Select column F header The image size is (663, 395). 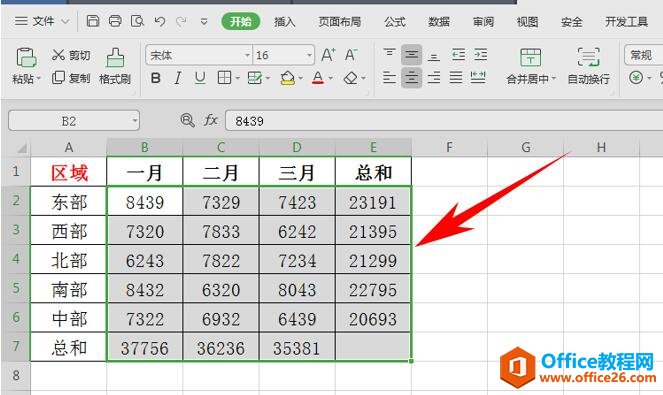tap(449, 147)
